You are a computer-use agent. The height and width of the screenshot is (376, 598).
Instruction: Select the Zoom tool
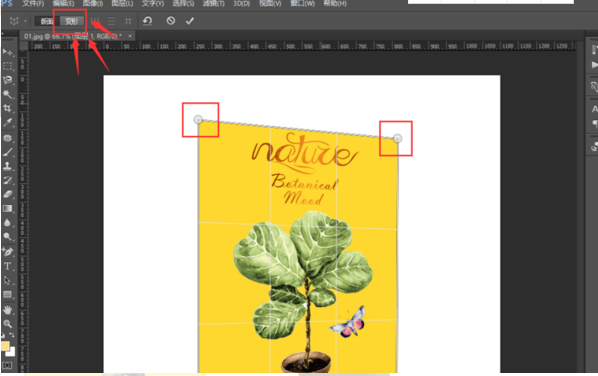(7, 324)
